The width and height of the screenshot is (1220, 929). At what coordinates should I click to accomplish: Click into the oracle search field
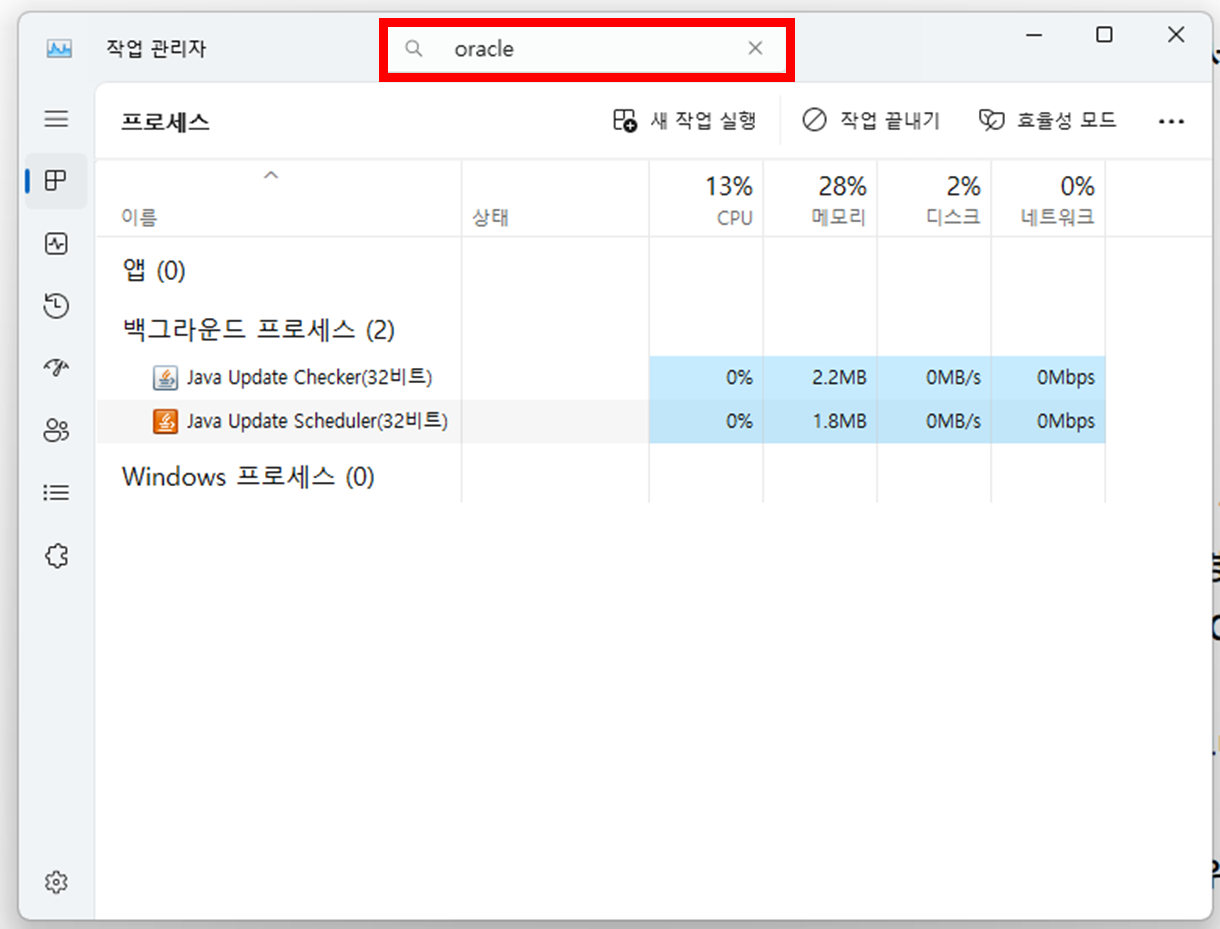tap(586, 48)
